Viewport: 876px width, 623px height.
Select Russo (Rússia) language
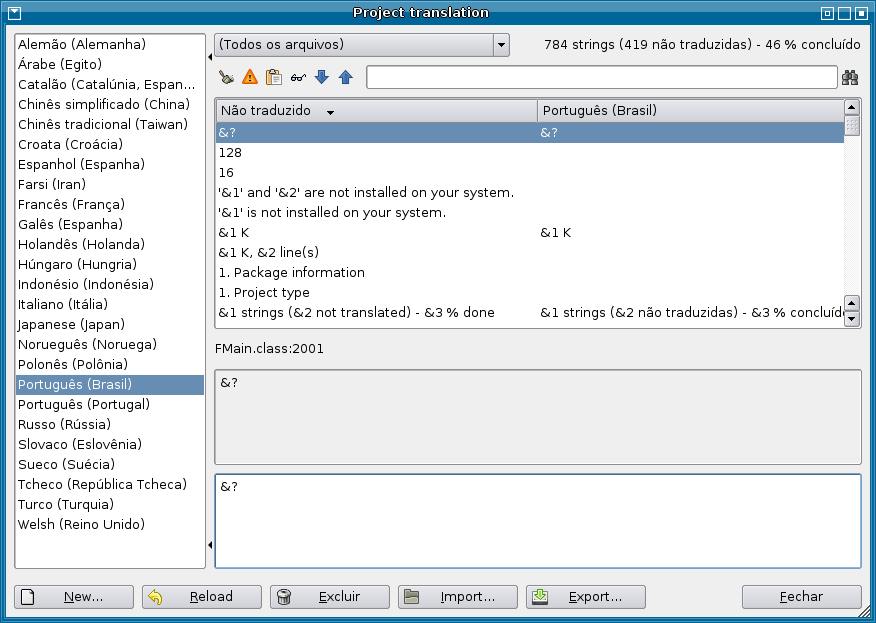click(110, 425)
